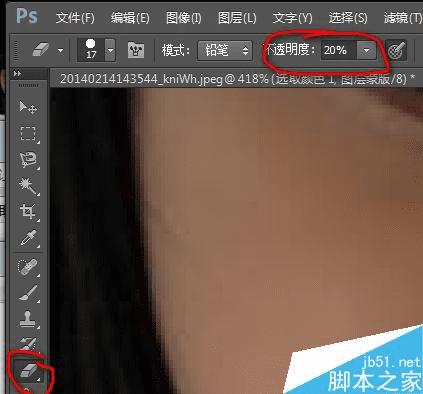This screenshot has width=423, height=394.
Task: Open the 图层(L) menu
Action: (237, 18)
